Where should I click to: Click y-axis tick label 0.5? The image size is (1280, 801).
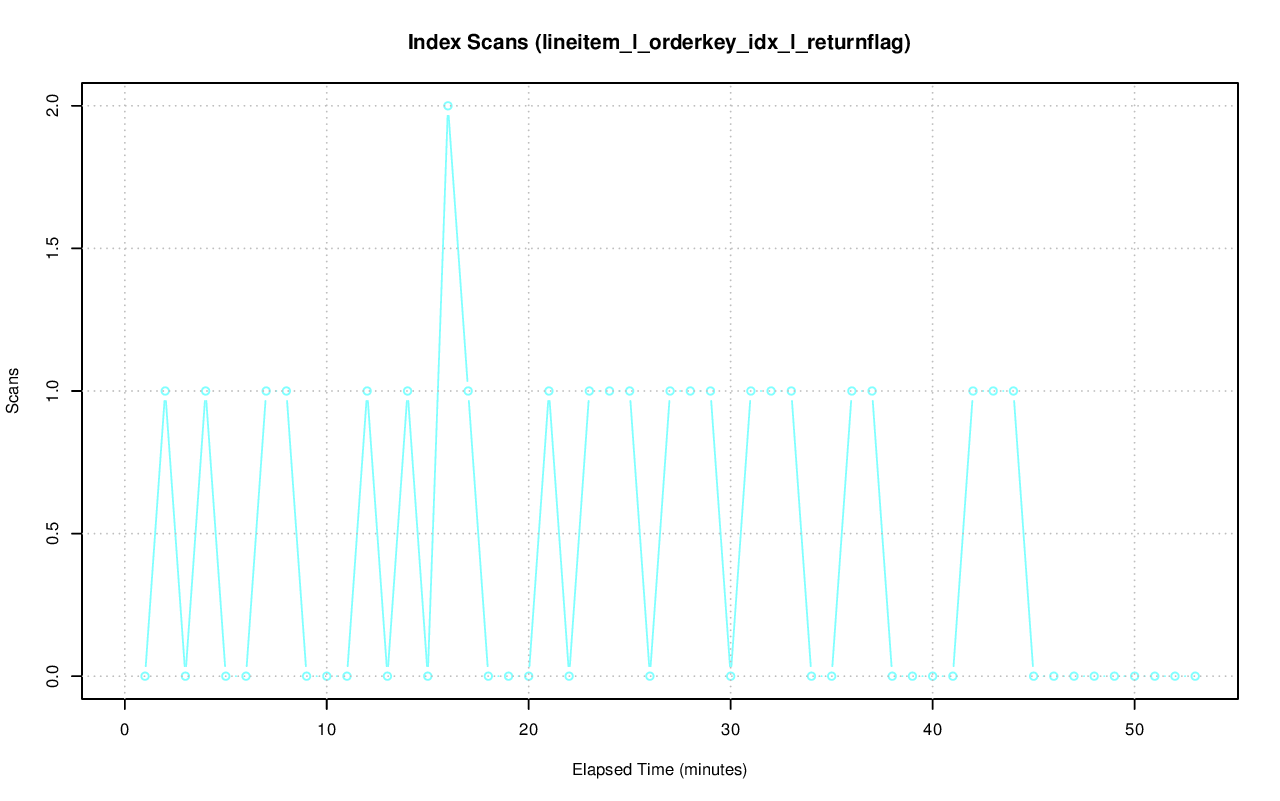[x=52, y=533]
